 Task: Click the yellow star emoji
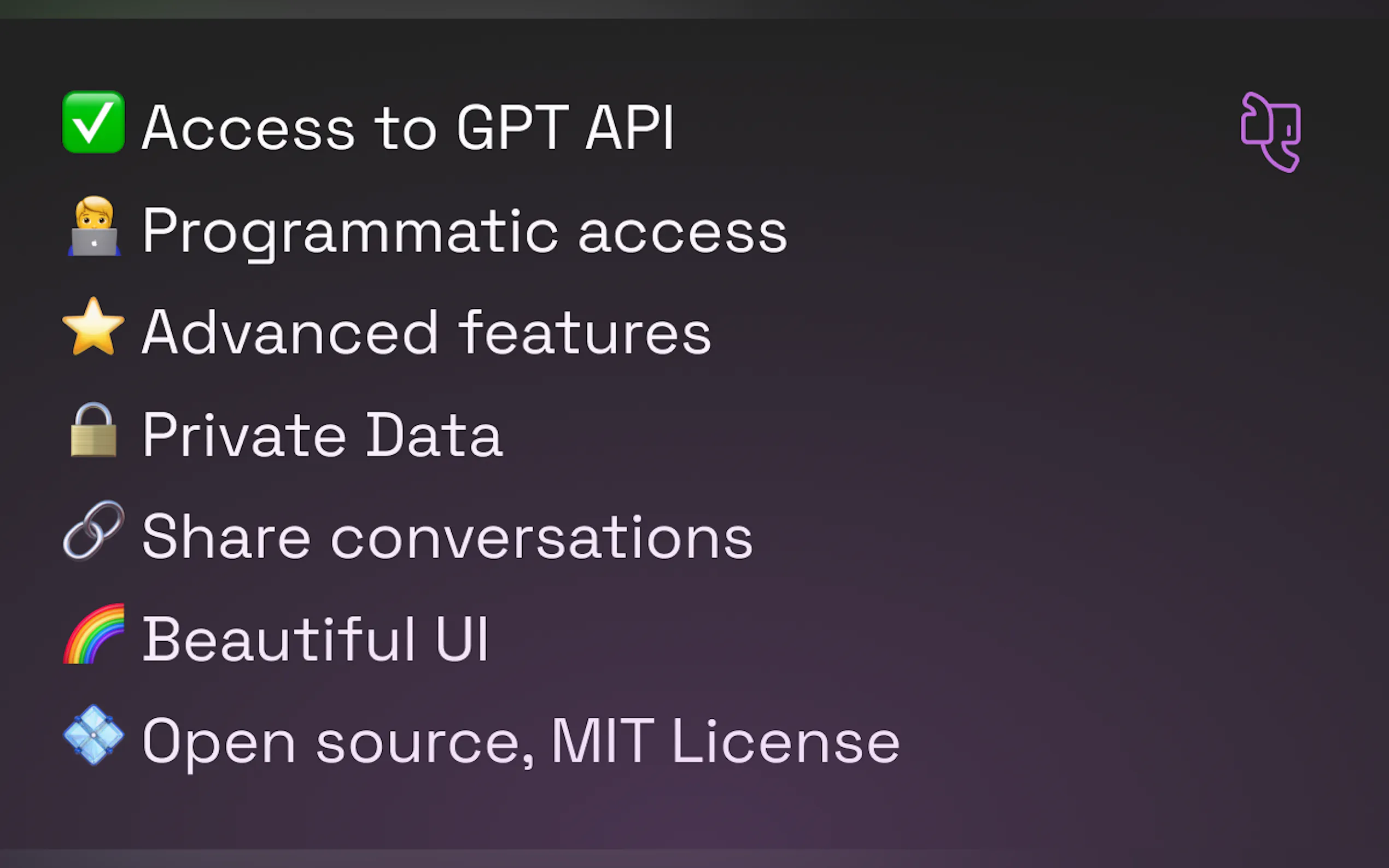(x=93, y=327)
